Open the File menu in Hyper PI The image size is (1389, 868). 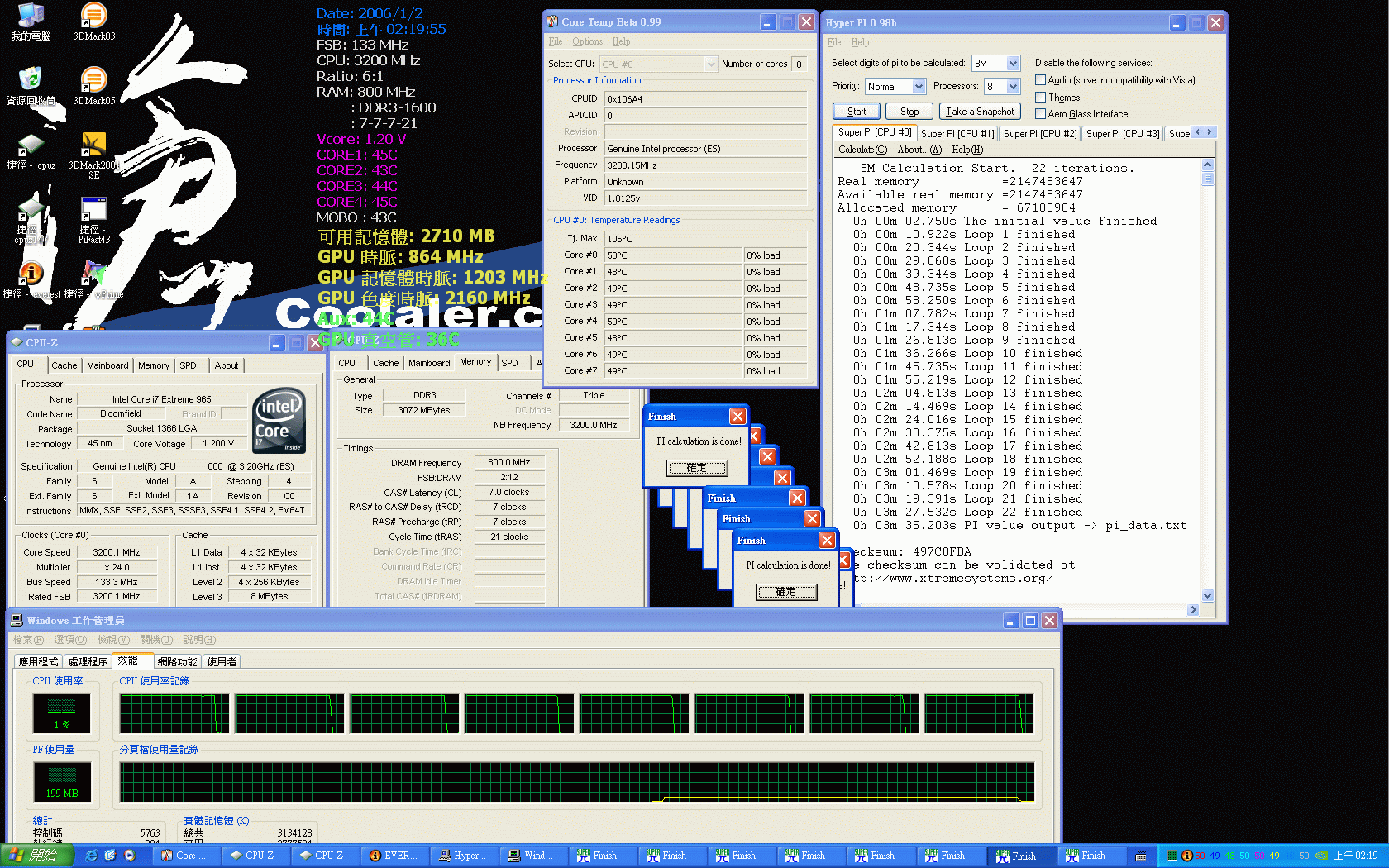pos(834,42)
